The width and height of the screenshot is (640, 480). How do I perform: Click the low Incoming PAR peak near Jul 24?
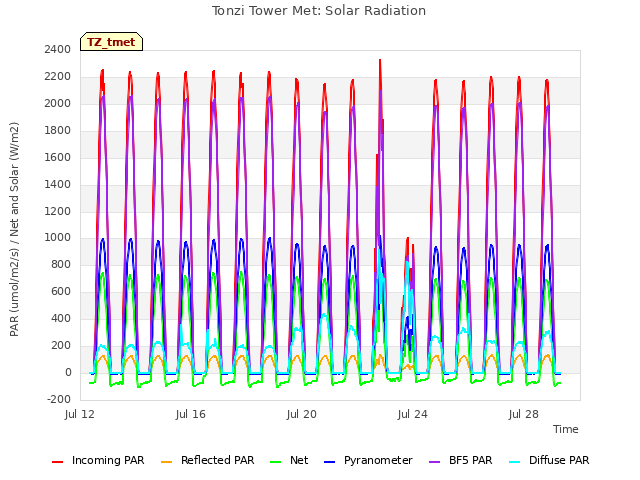(x=407, y=239)
